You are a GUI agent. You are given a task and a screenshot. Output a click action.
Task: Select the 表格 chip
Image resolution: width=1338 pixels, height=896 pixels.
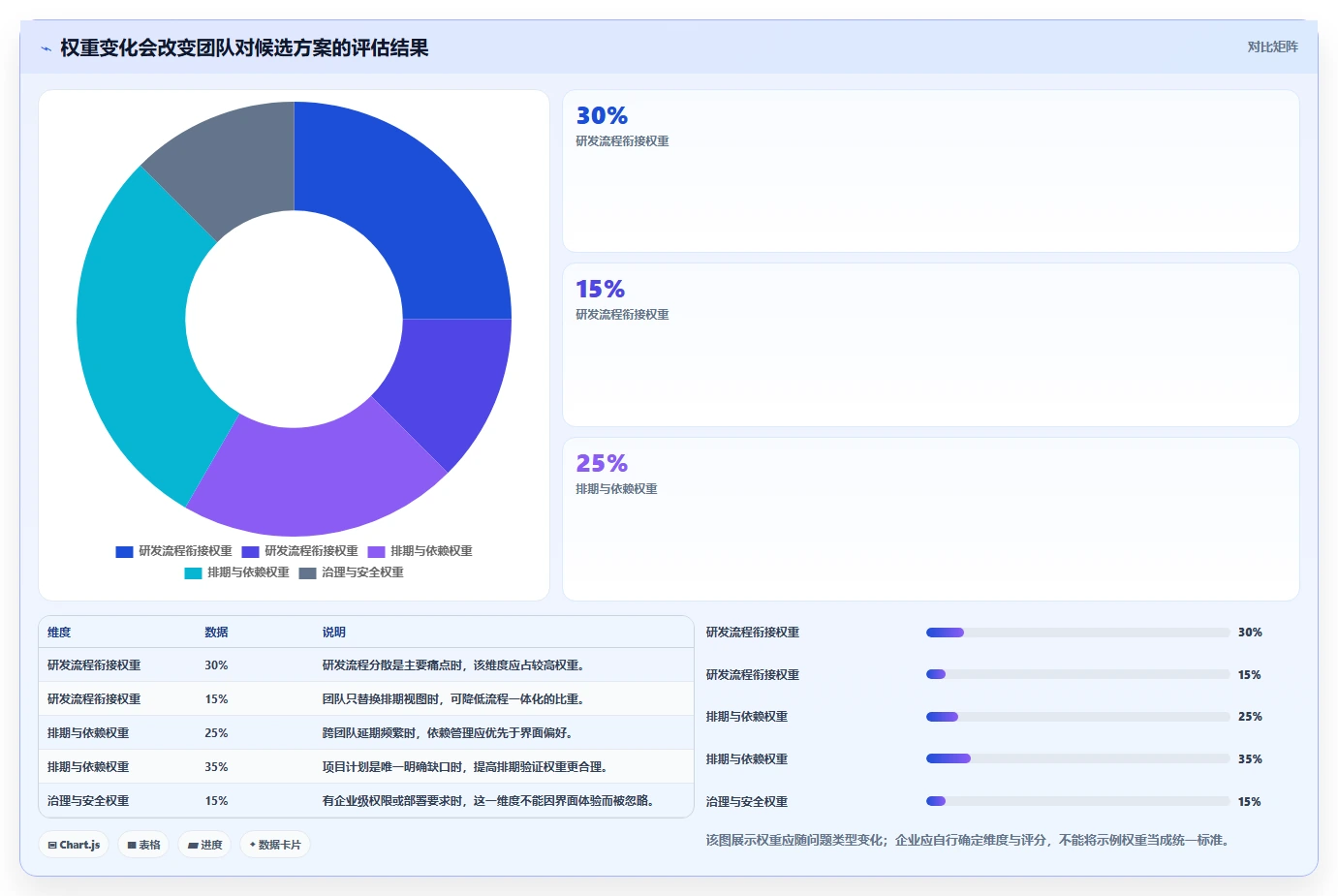[143, 845]
